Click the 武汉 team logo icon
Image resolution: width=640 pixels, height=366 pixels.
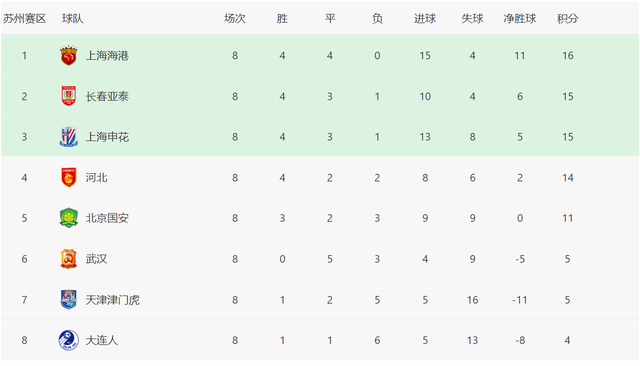click(x=69, y=259)
